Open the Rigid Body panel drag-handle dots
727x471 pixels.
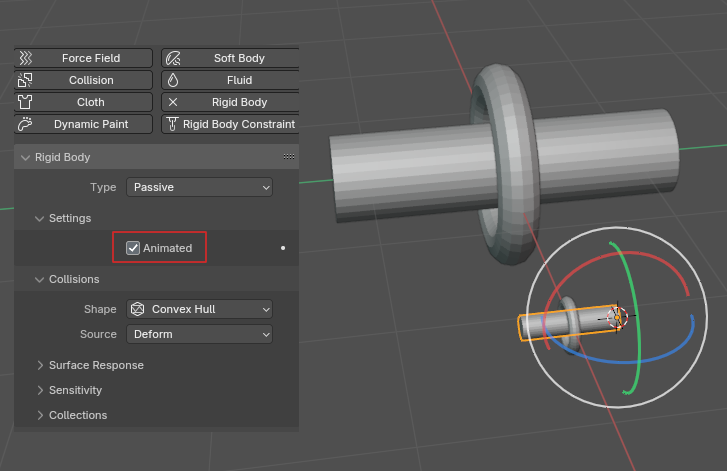point(289,157)
